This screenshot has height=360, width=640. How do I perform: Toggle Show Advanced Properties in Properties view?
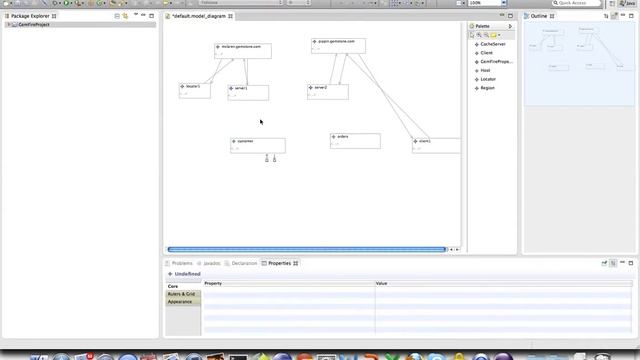(x=613, y=263)
